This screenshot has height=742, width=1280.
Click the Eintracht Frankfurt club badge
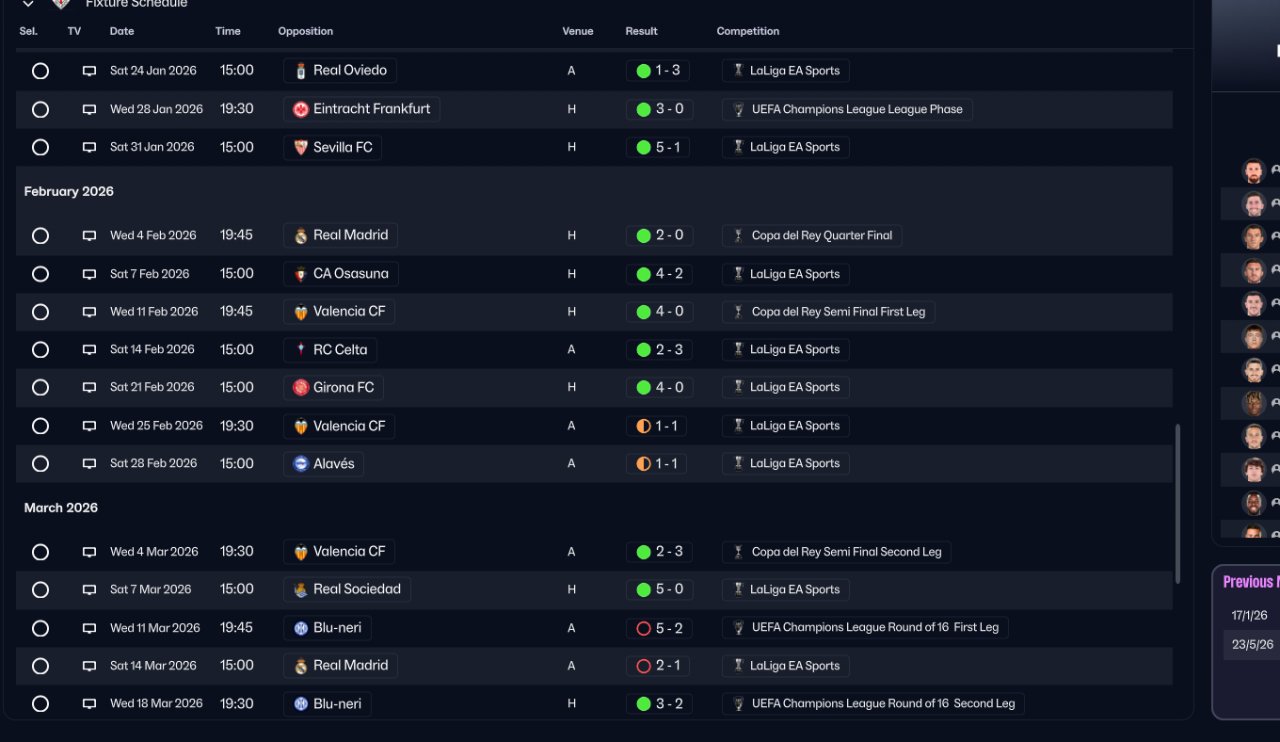pos(301,109)
